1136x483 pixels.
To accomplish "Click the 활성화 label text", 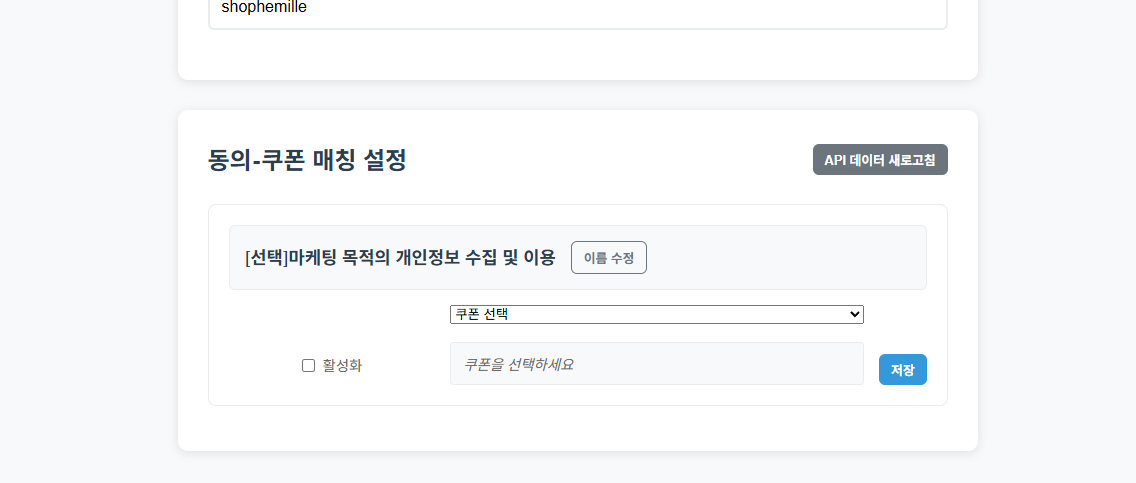I will (342, 366).
